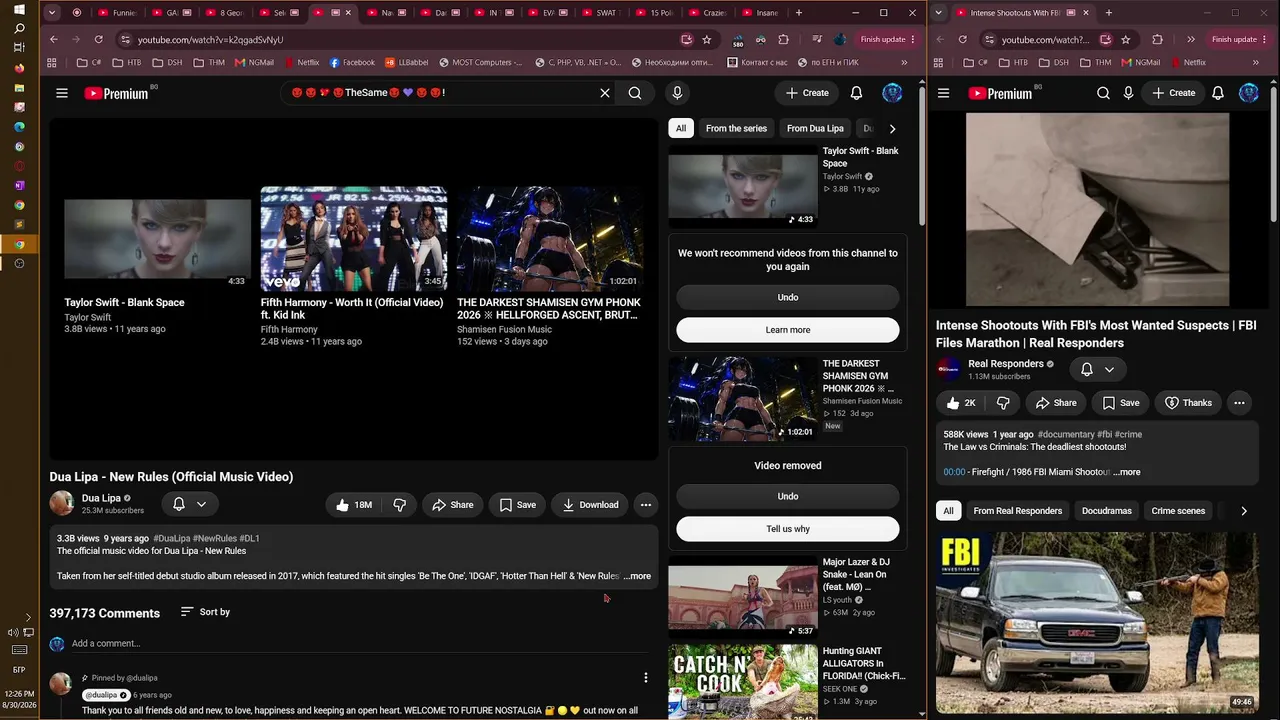
Task: Open tab search dropdown in left browser window
Action: (54, 13)
